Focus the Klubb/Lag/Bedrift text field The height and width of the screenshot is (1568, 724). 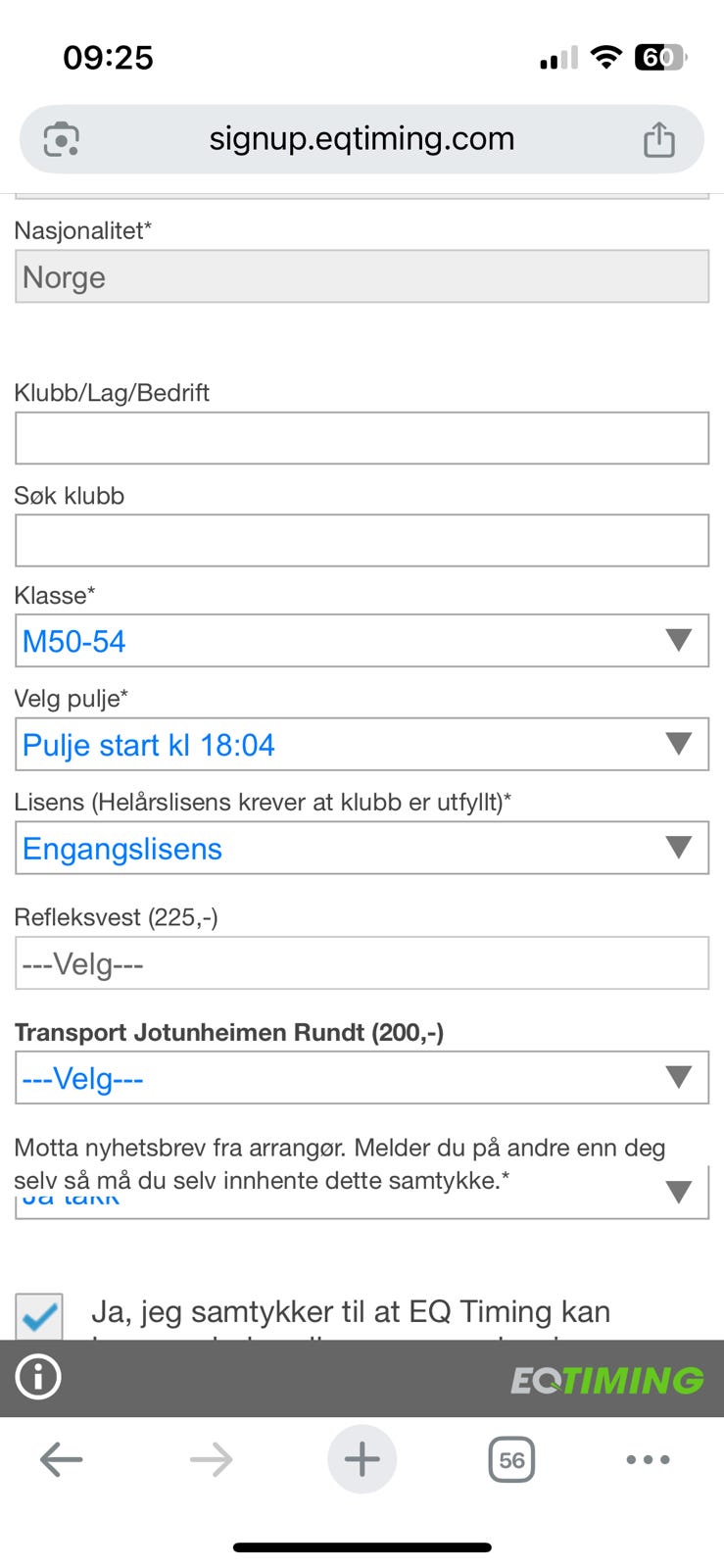[362, 438]
